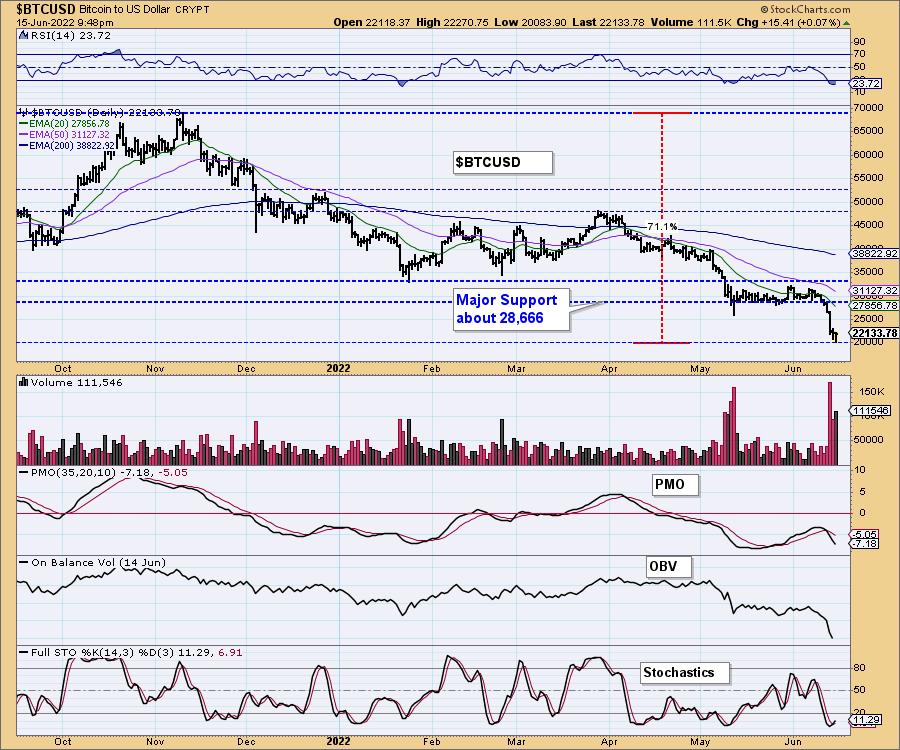Click the PMO annotation box
Viewport: 900px width, 750px height.
676,485
